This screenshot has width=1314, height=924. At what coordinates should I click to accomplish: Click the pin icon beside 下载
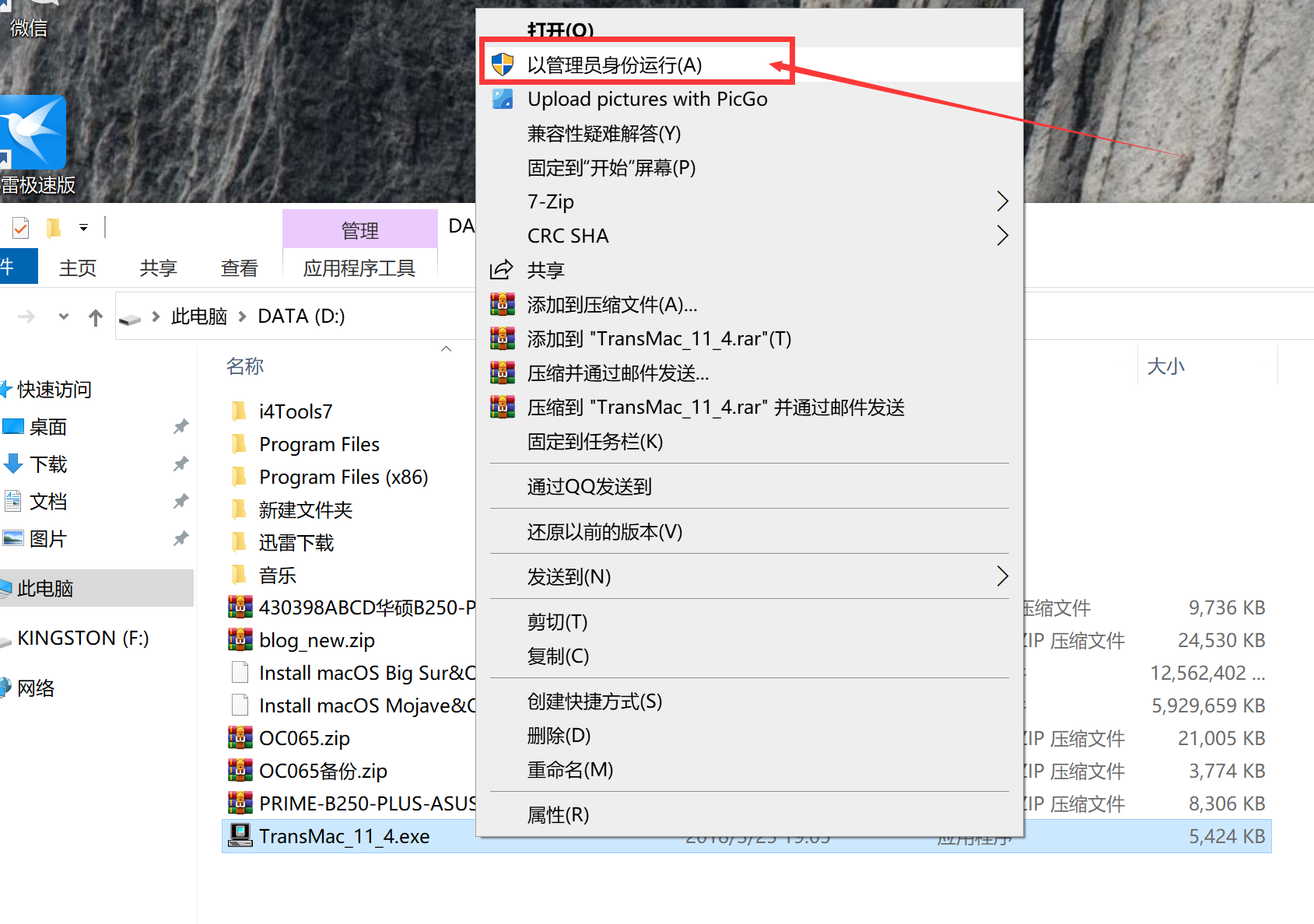coord(180,464)
